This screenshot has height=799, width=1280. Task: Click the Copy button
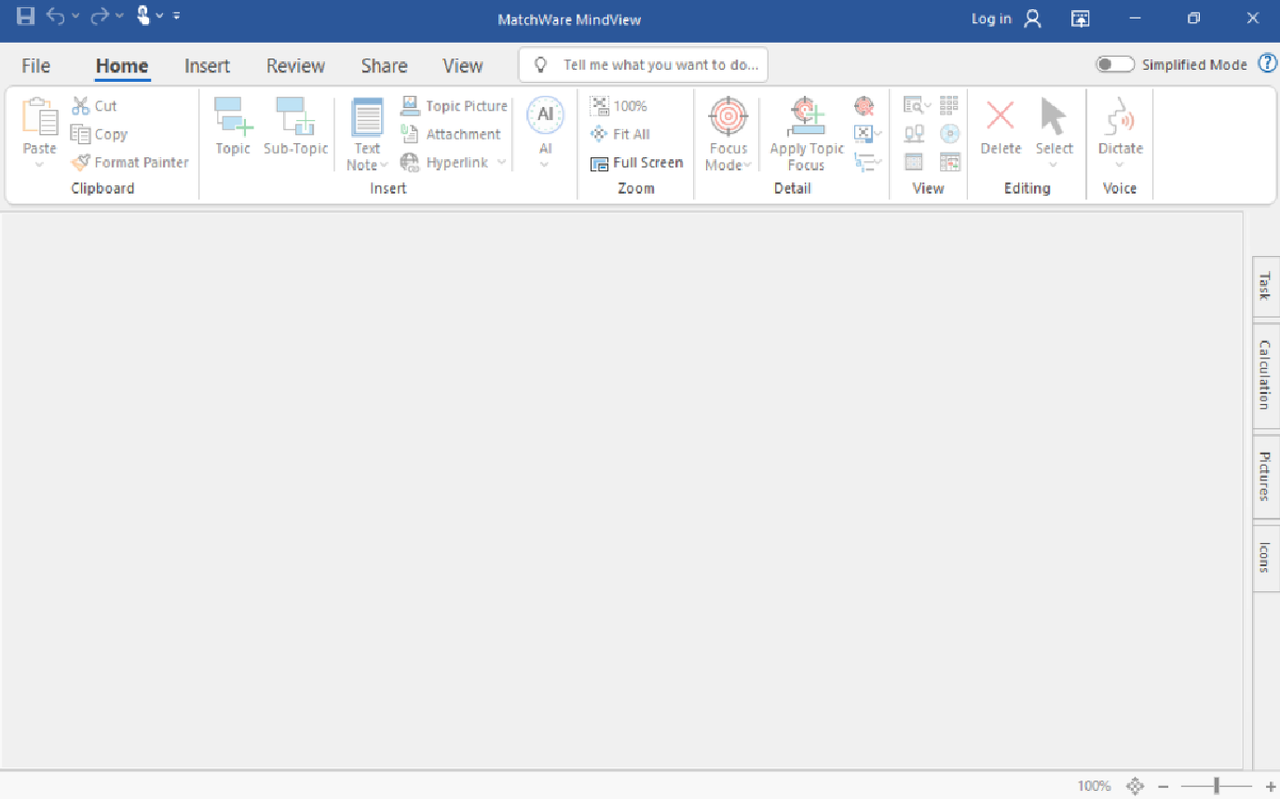click(99, 134)
